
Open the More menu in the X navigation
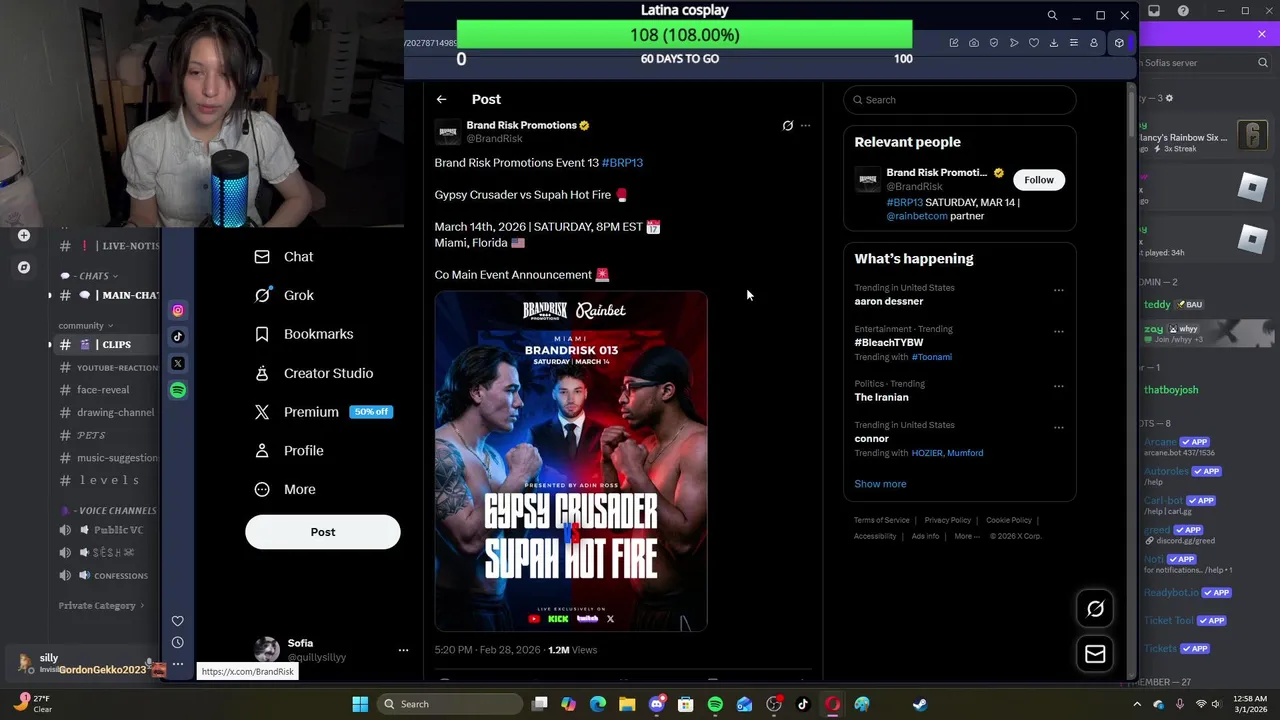tap(285, 490)
